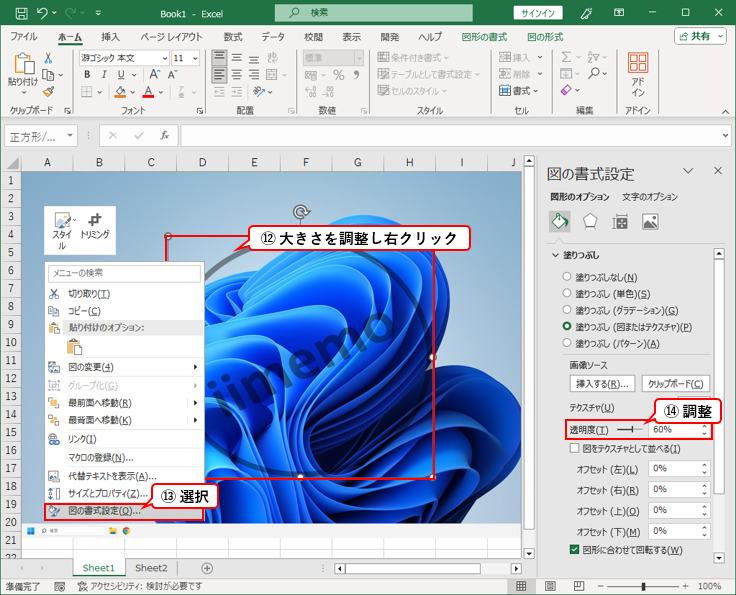
Task: Click the クリップボード(C) button
Action: click(675, 383)
